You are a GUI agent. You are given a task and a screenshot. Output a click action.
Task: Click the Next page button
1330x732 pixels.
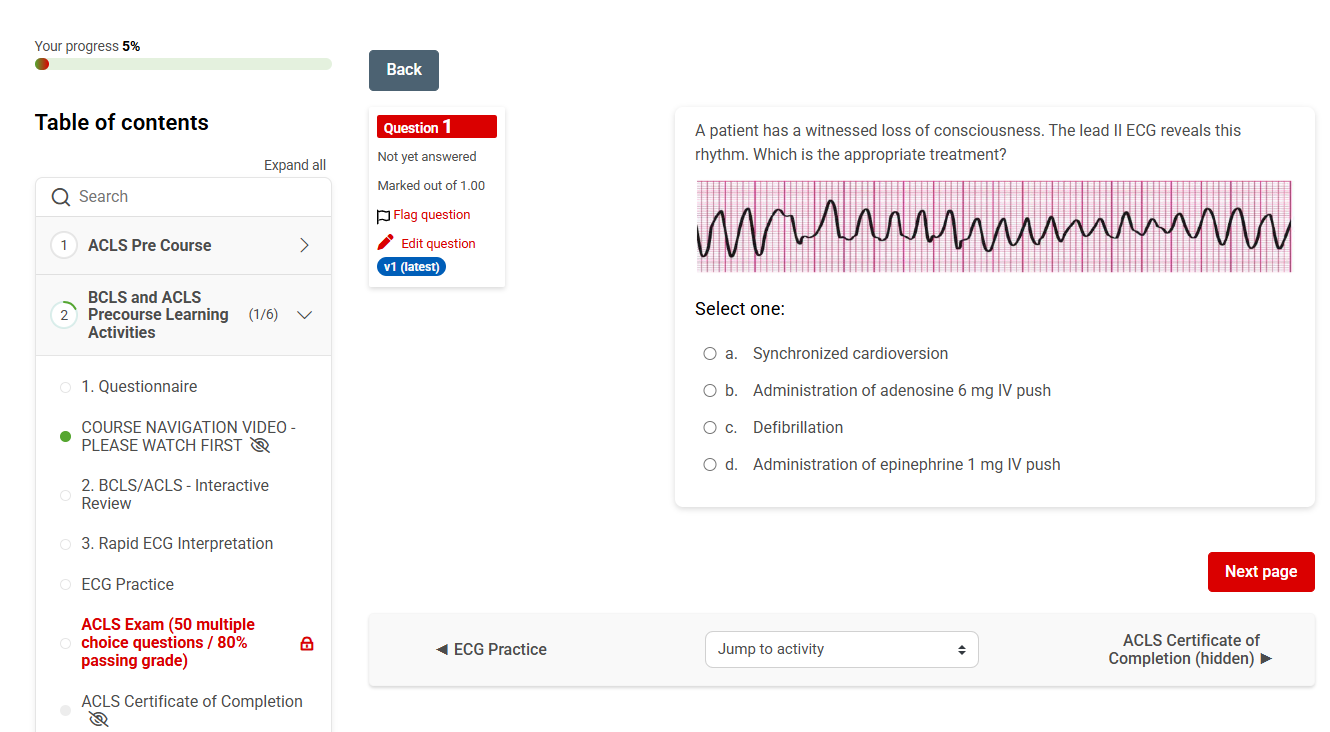point(1261,572)
